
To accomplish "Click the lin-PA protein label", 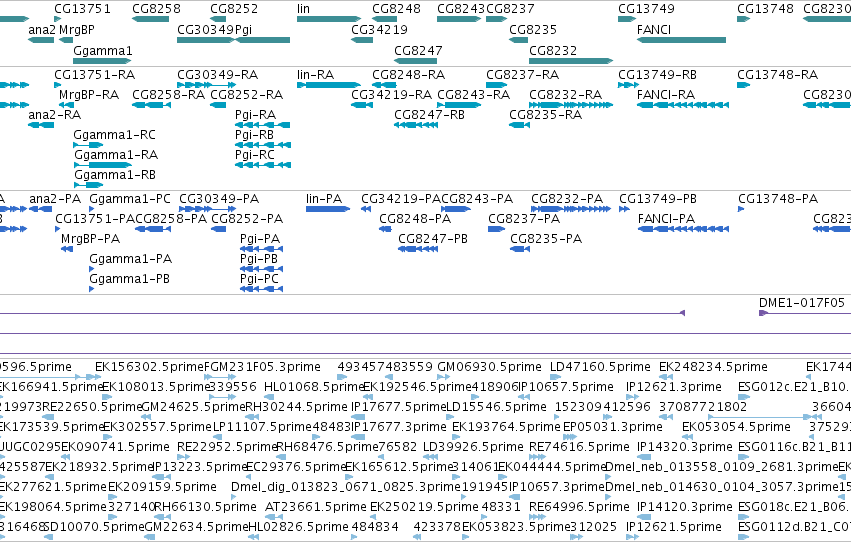I will [x=324, y=199].
